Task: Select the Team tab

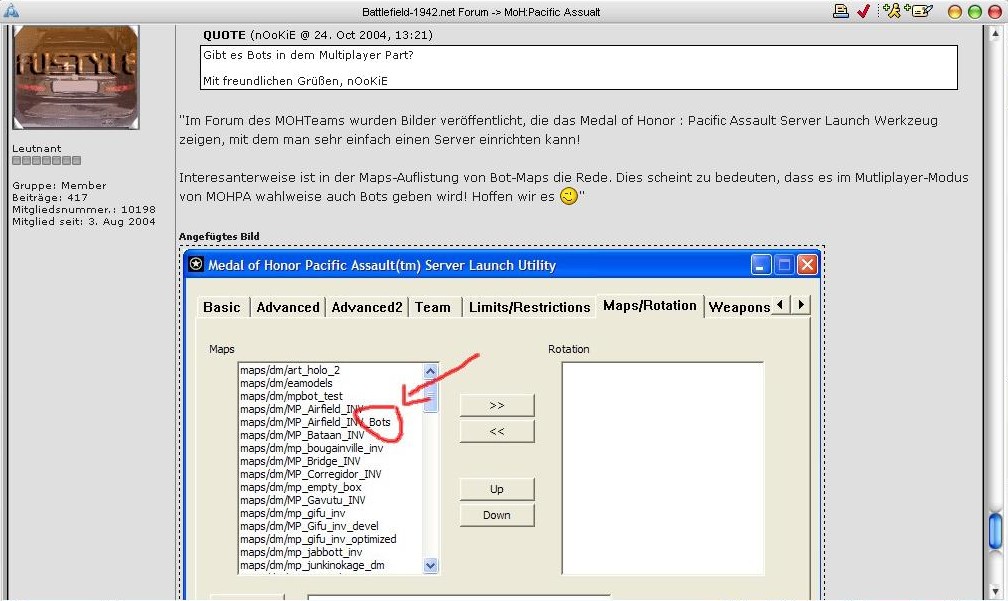Action: pos(432,307)
